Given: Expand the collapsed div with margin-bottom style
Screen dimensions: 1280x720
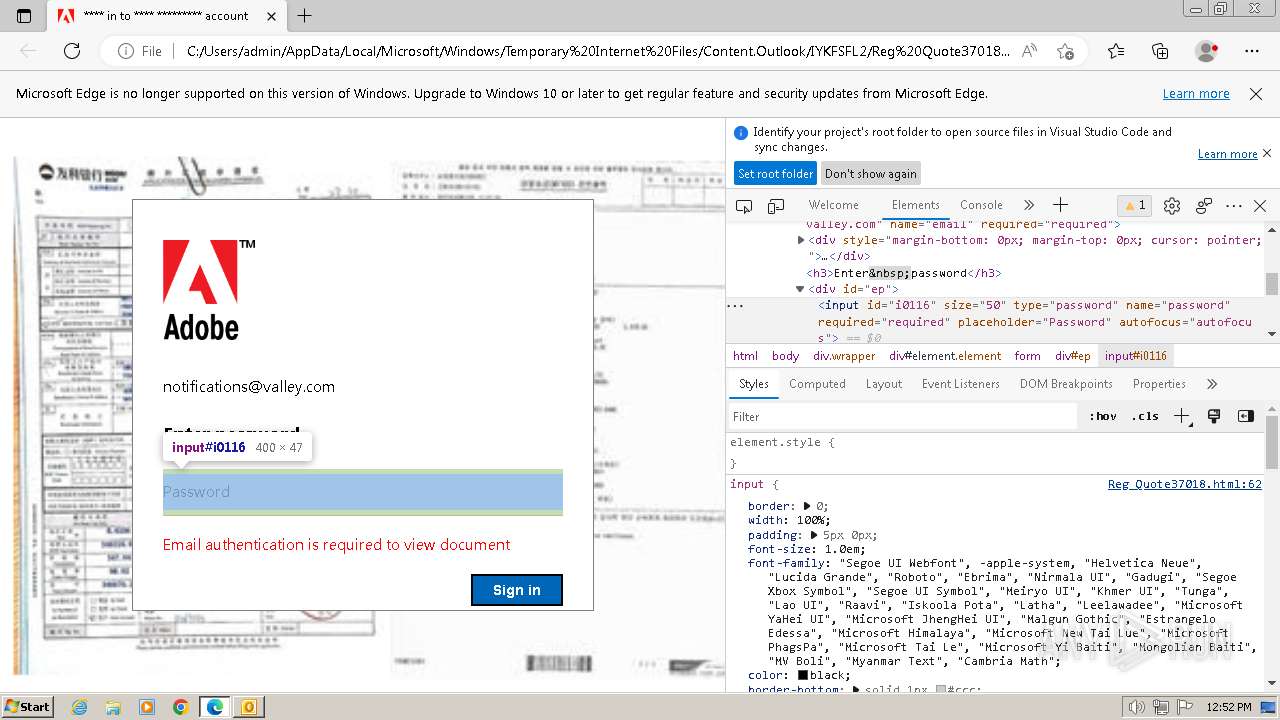Looking at the screenshot, I should coord(801,240).
